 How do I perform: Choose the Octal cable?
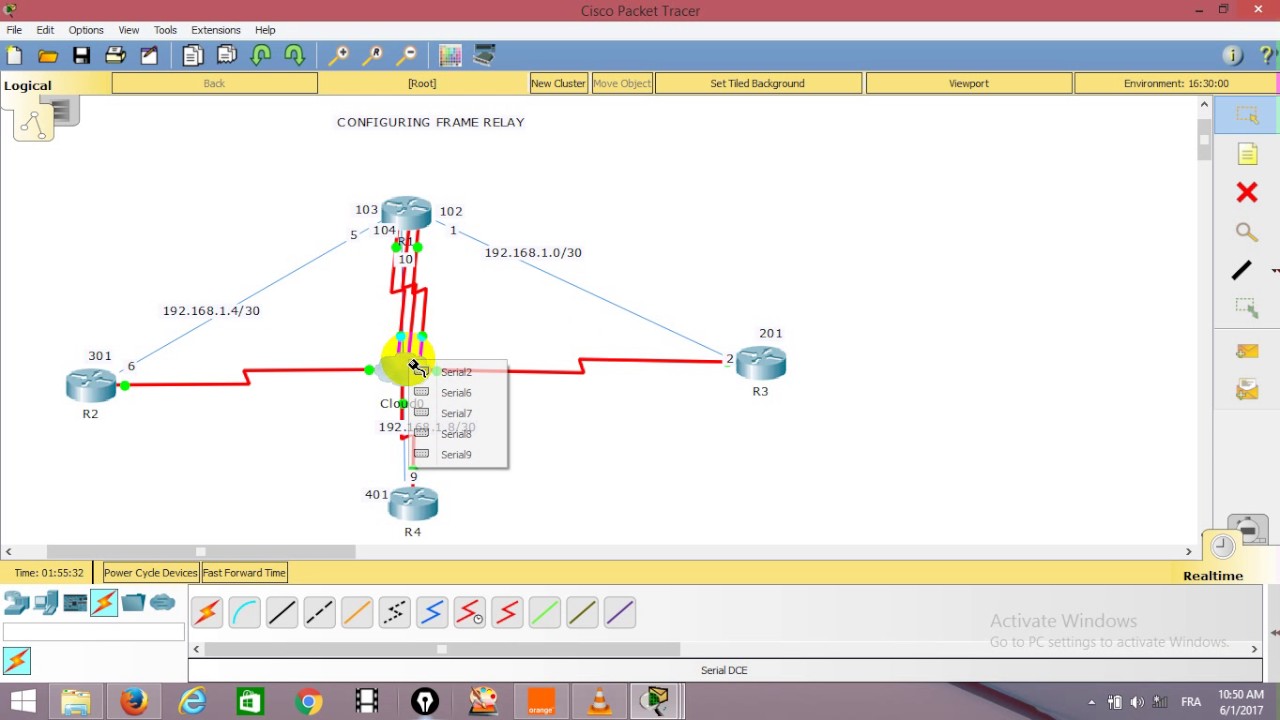[544, 612]
